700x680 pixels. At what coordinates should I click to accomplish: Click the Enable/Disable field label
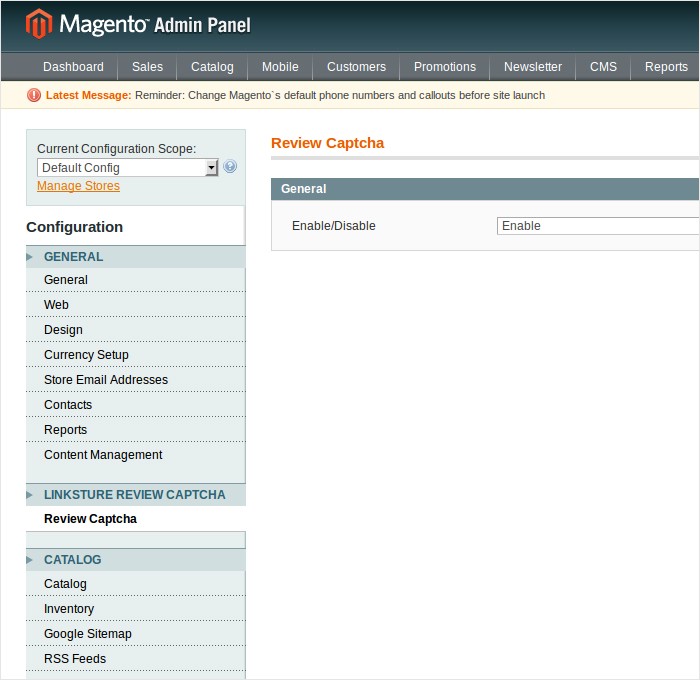(x=333, y=226)
